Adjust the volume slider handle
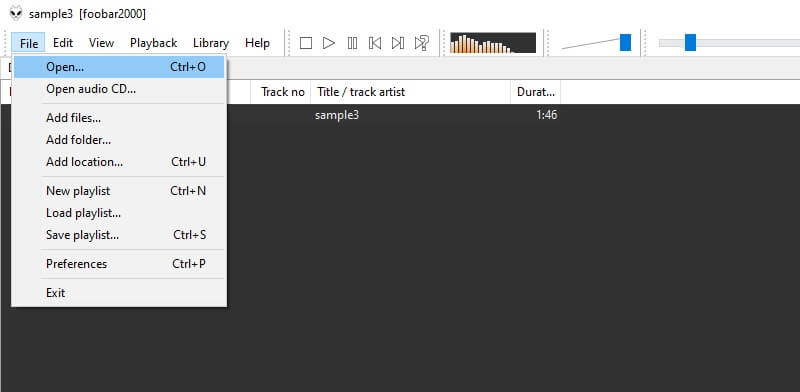Screen dimensions: 800x392 pos(626,43)
